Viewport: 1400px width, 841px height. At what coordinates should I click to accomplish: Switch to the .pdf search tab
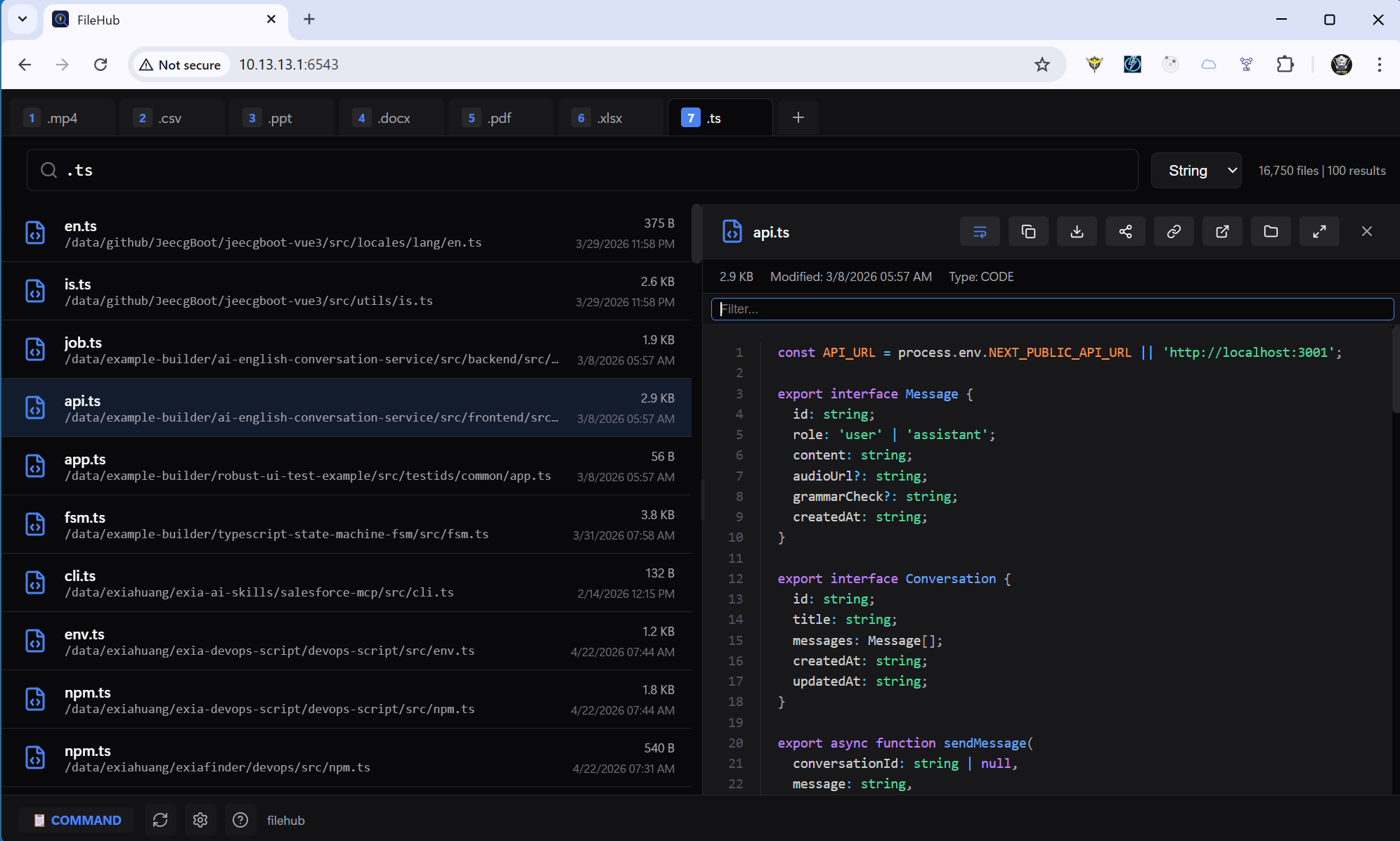click(x=499, y=118)
